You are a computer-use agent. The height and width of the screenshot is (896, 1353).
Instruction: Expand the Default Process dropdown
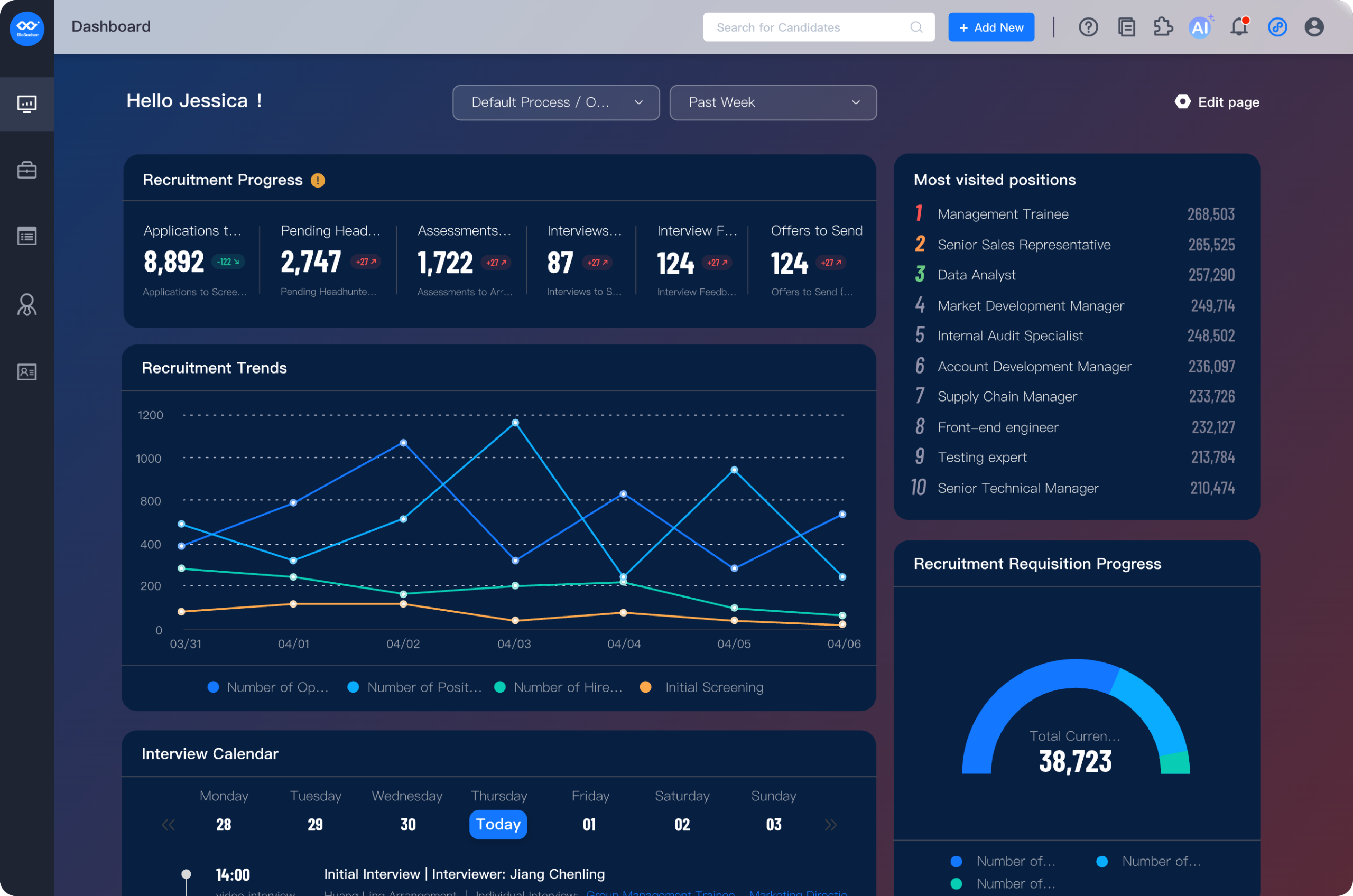(x=555, y=103)
